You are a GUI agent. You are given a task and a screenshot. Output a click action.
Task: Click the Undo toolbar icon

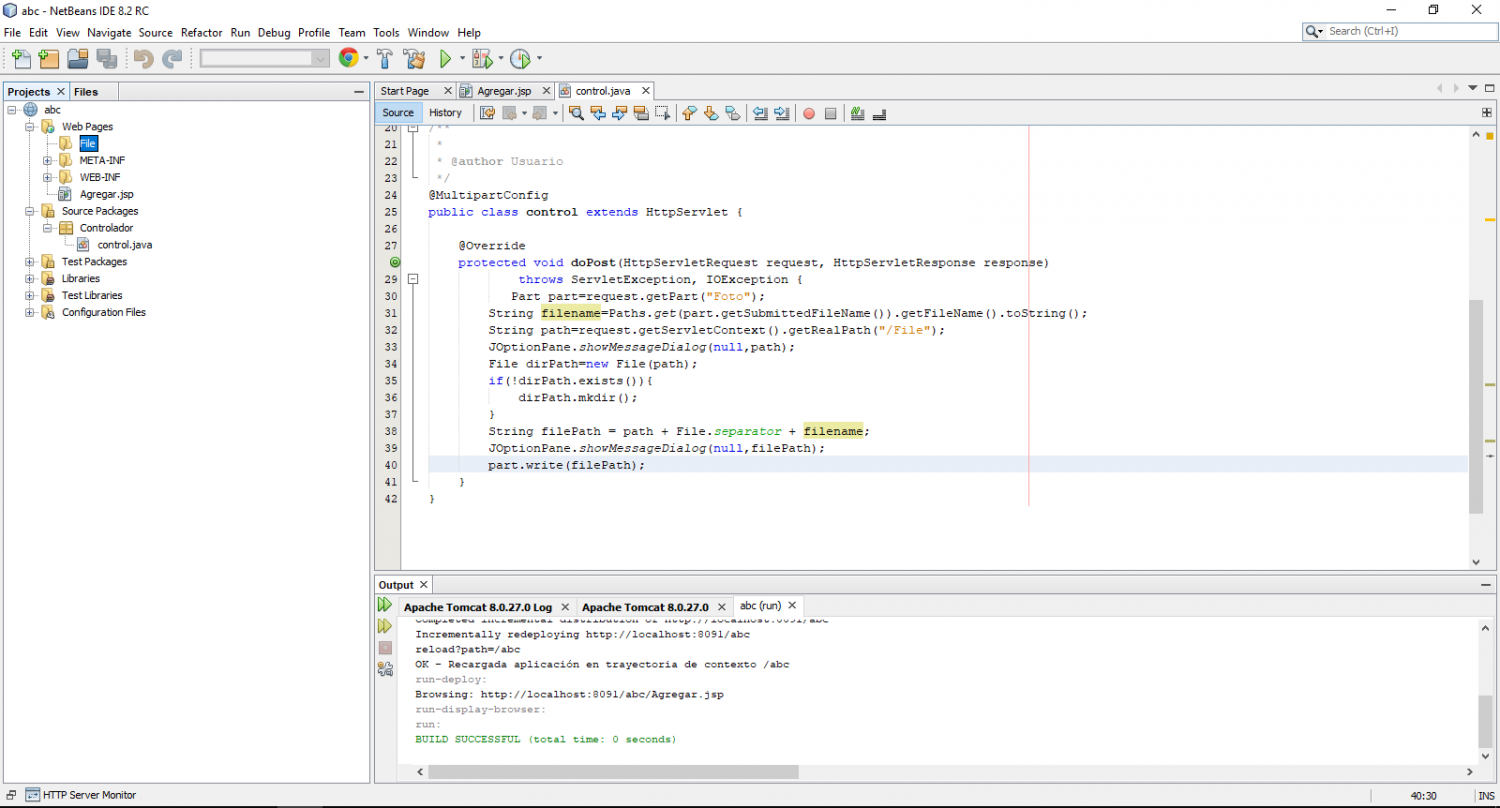pyautogui.click(x=144, y=59)
